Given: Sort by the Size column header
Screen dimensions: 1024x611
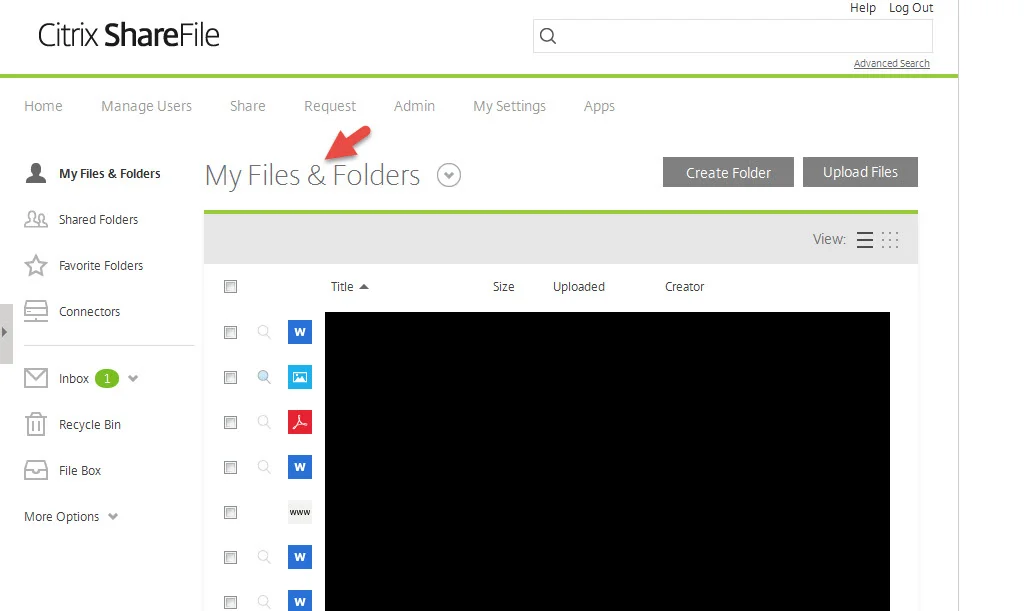Looking at the screenshot, I should [x=504, y=287].
